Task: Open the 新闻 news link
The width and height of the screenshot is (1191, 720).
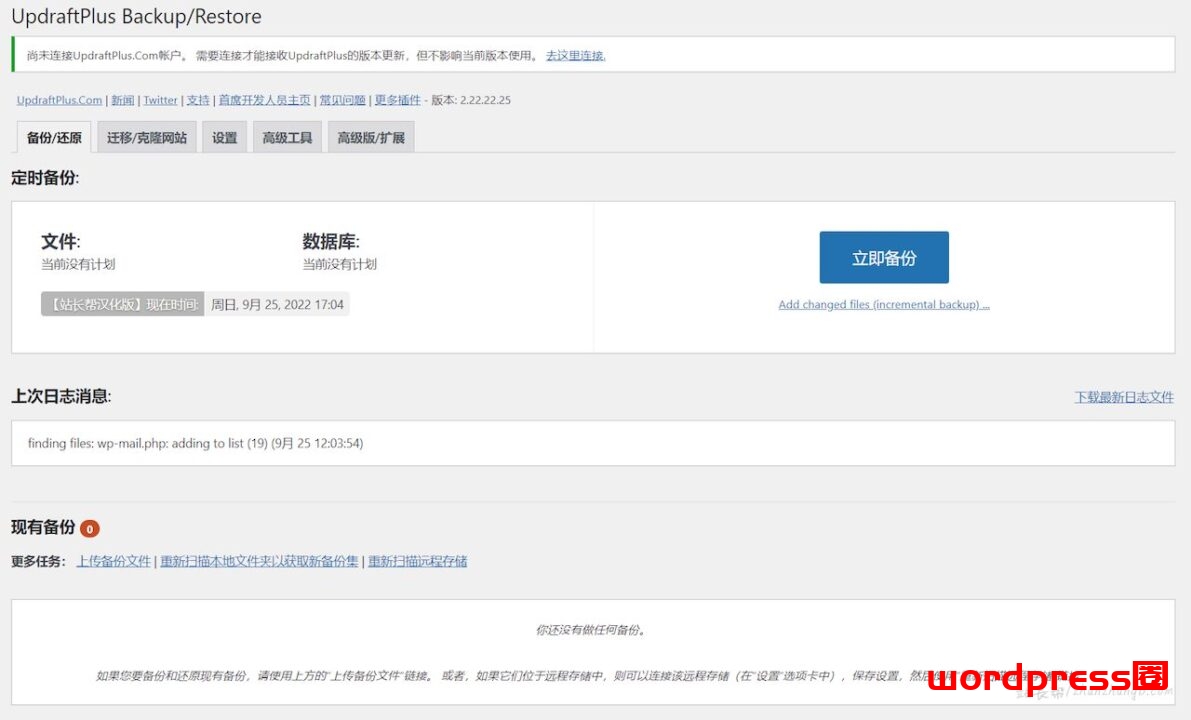Action: (122, 100)
